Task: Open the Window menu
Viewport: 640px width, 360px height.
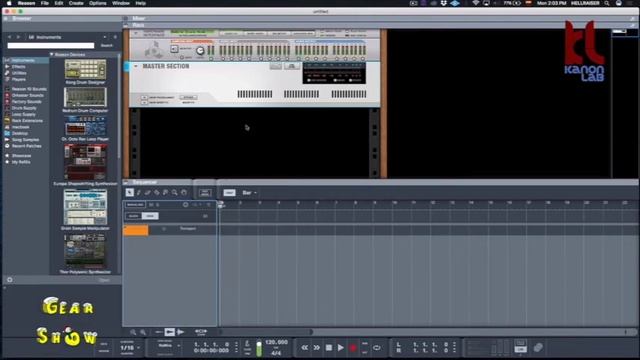Action: 121,3
